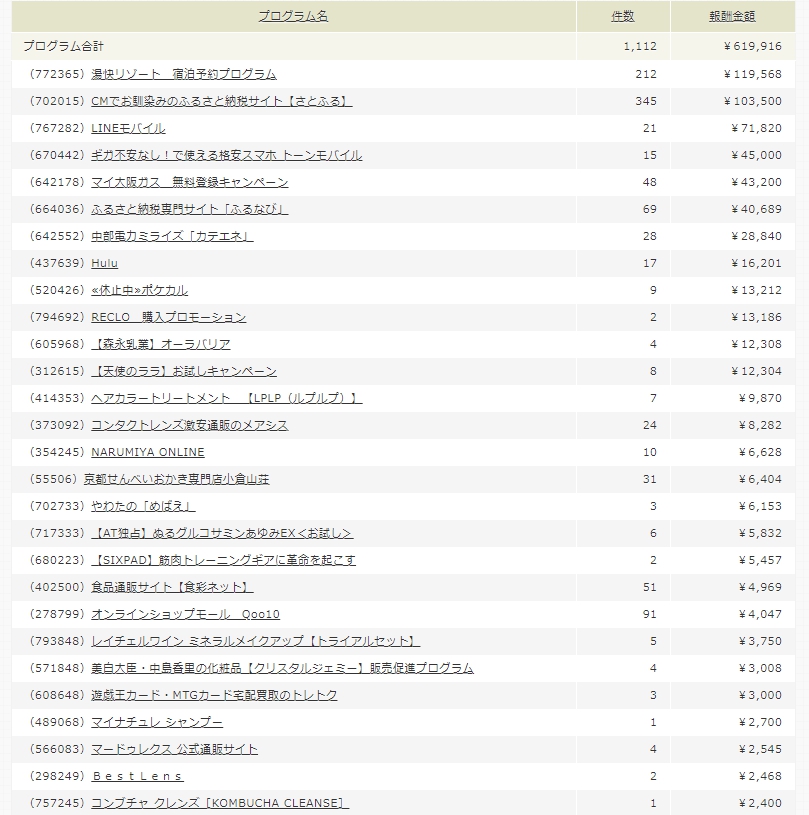The image size is (809, 815).
Task: Click the count 91 for Qoo10
Action: tap(650, 615)
